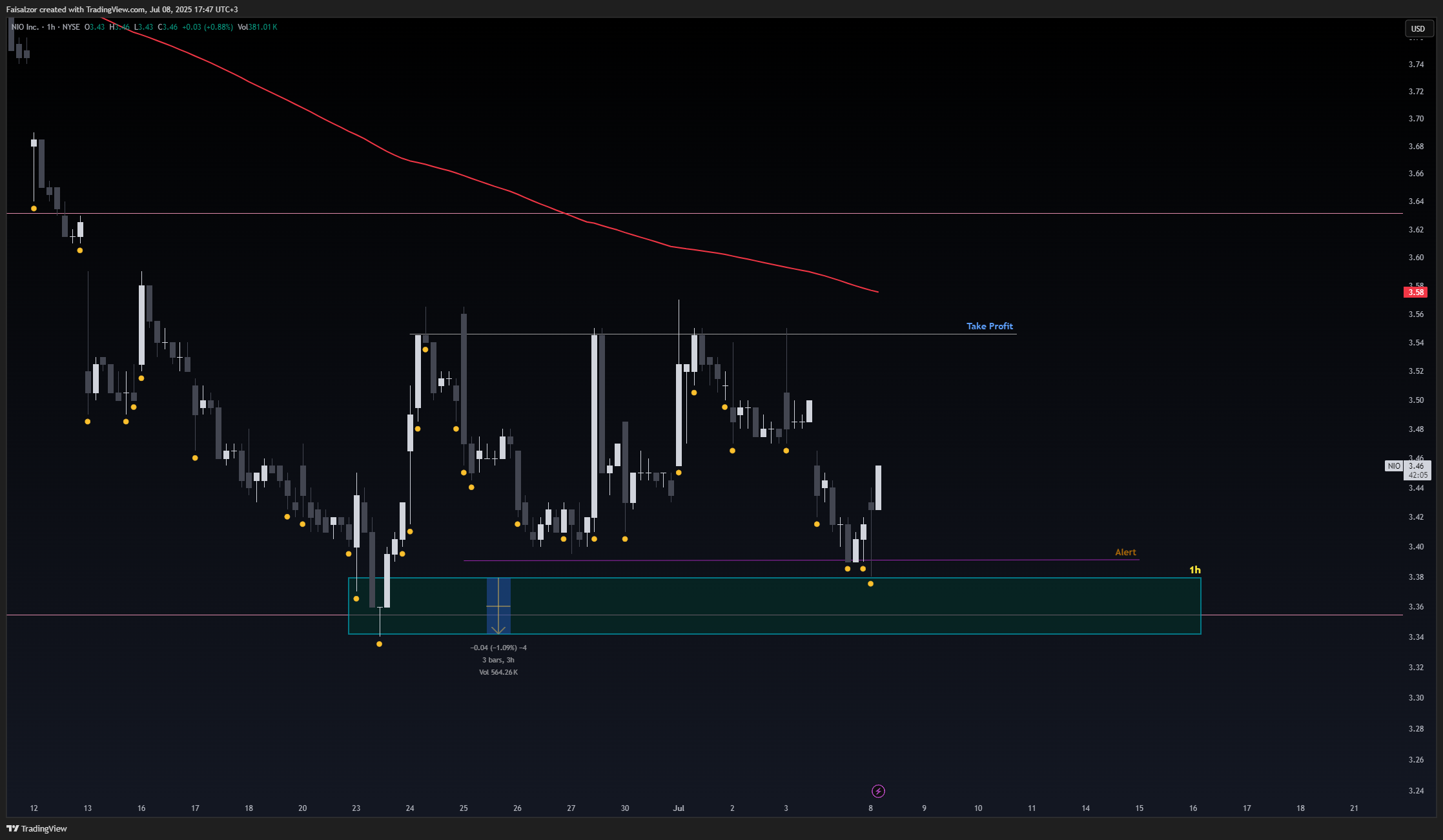This screenshot has height=840, width=1443.
Task: Click date 13 on the time axis
Action: (87, 808)
